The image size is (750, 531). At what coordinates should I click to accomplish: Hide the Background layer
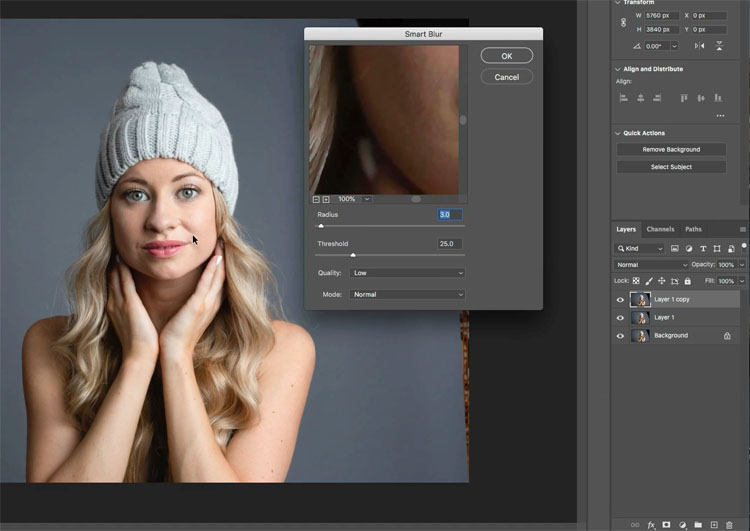pos(620,336)
